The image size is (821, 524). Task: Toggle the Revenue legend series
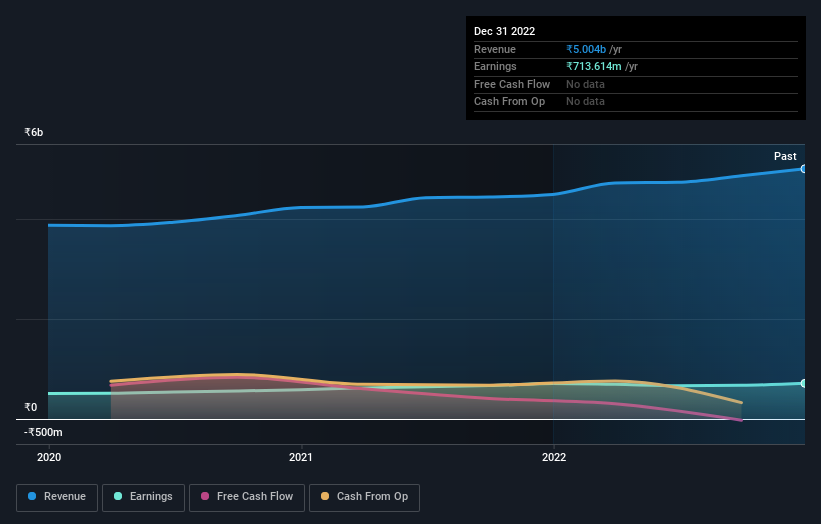[x=57, y=497]
